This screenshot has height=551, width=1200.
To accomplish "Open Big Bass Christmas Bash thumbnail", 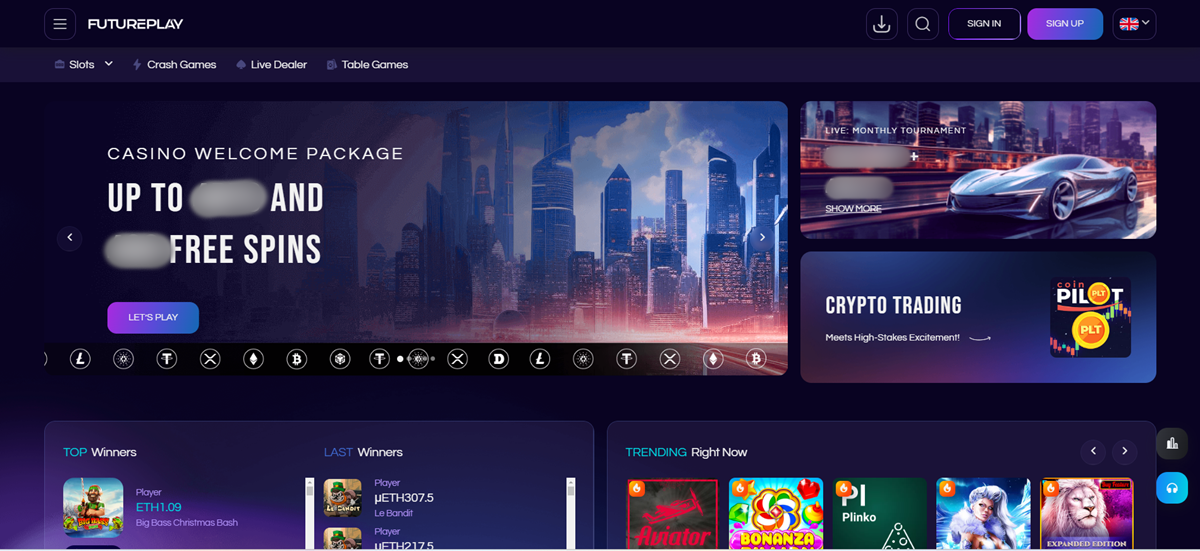I will 93,507.
